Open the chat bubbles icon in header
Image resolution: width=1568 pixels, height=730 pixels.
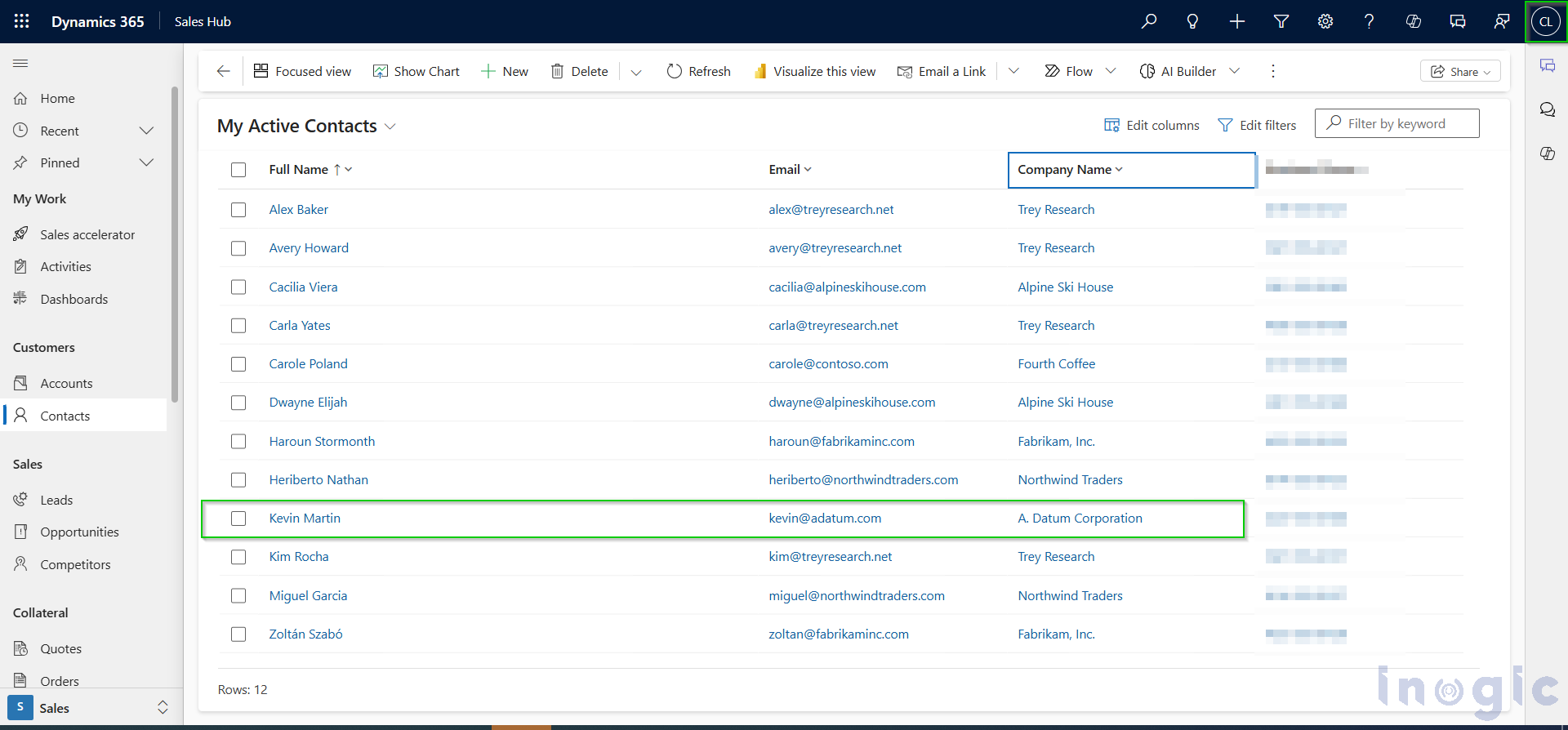pos(1458,21)
